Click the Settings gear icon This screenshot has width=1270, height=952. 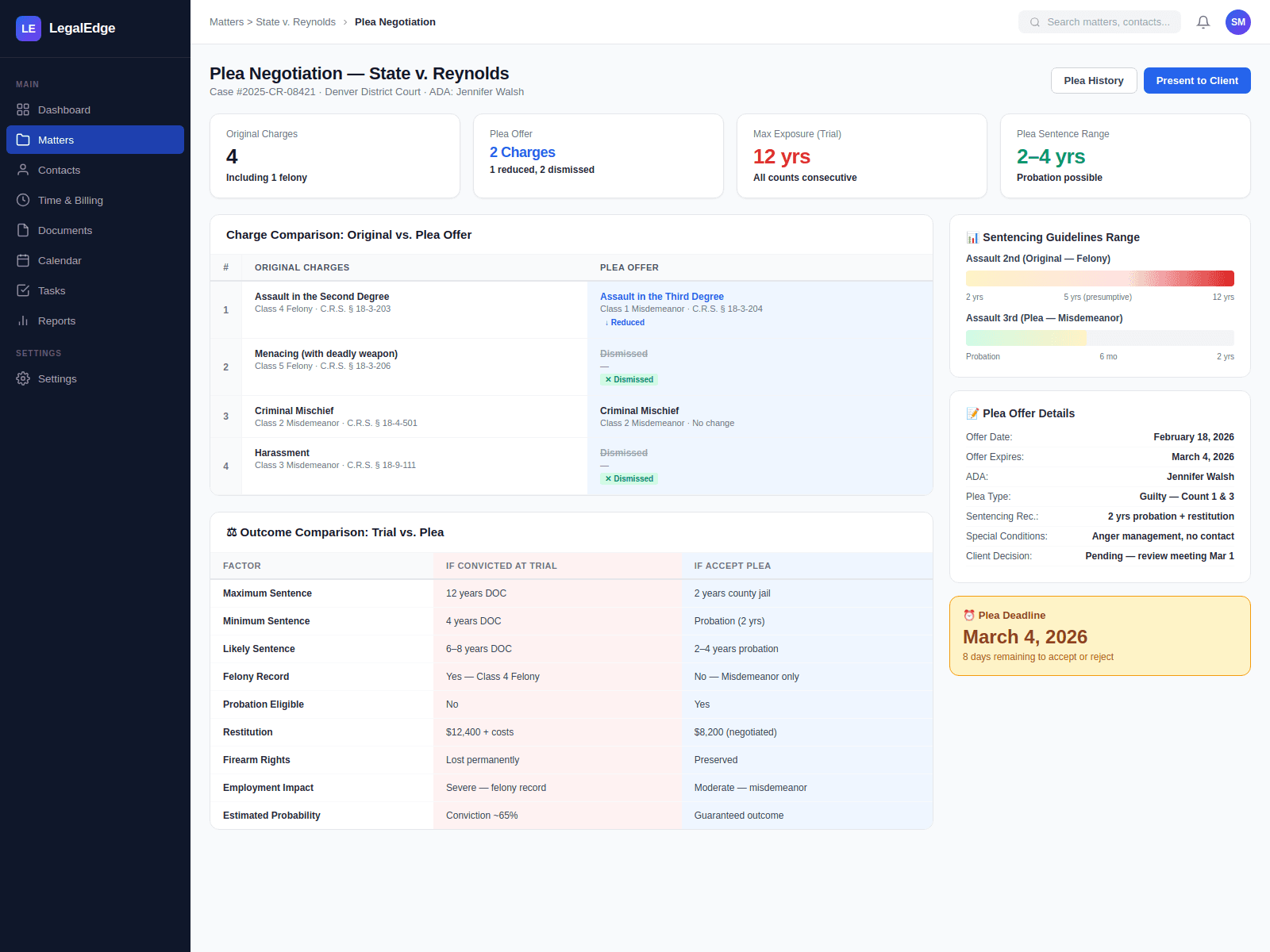pyautogui.click(x=23, y=378)
